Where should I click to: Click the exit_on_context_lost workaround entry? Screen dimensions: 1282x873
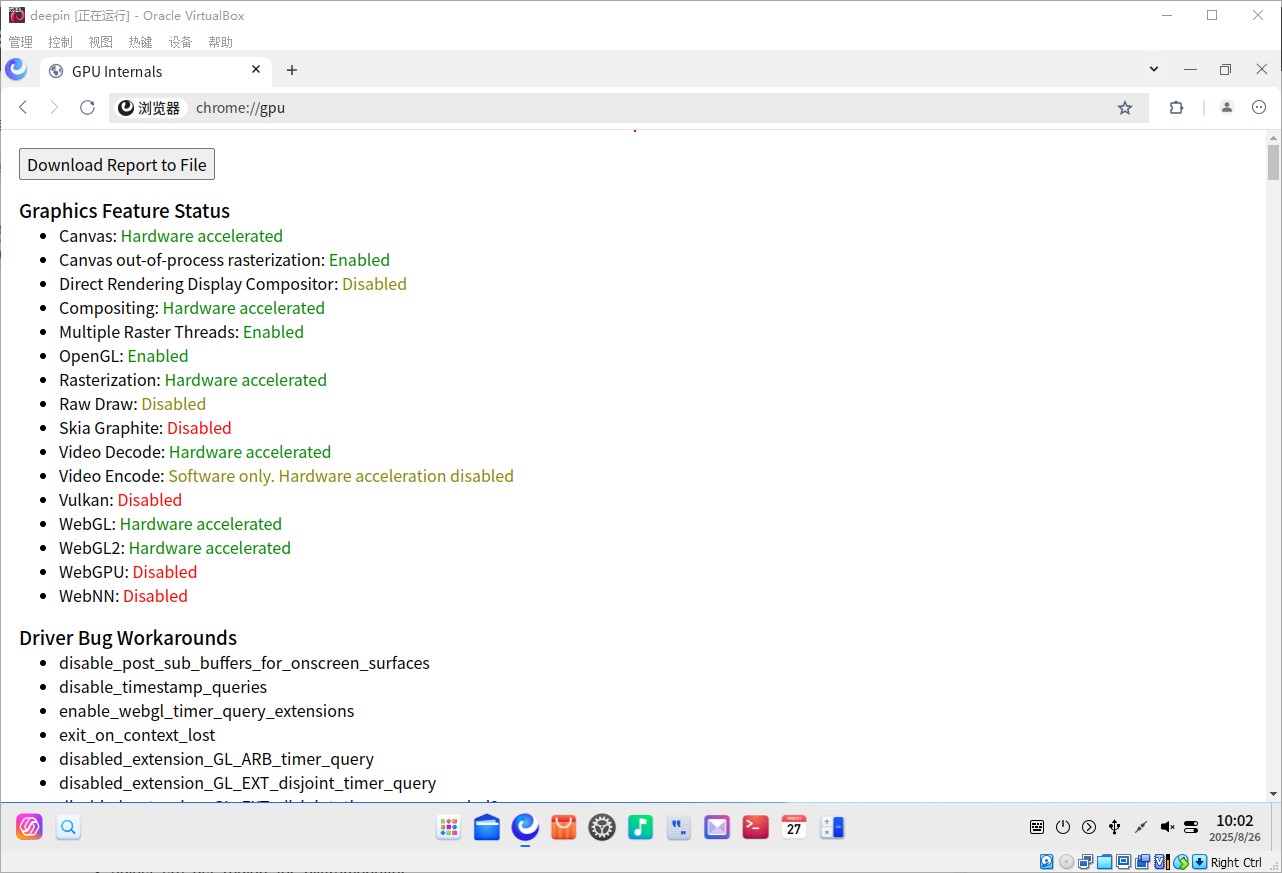pyautogui.click(x=137, y=735)
